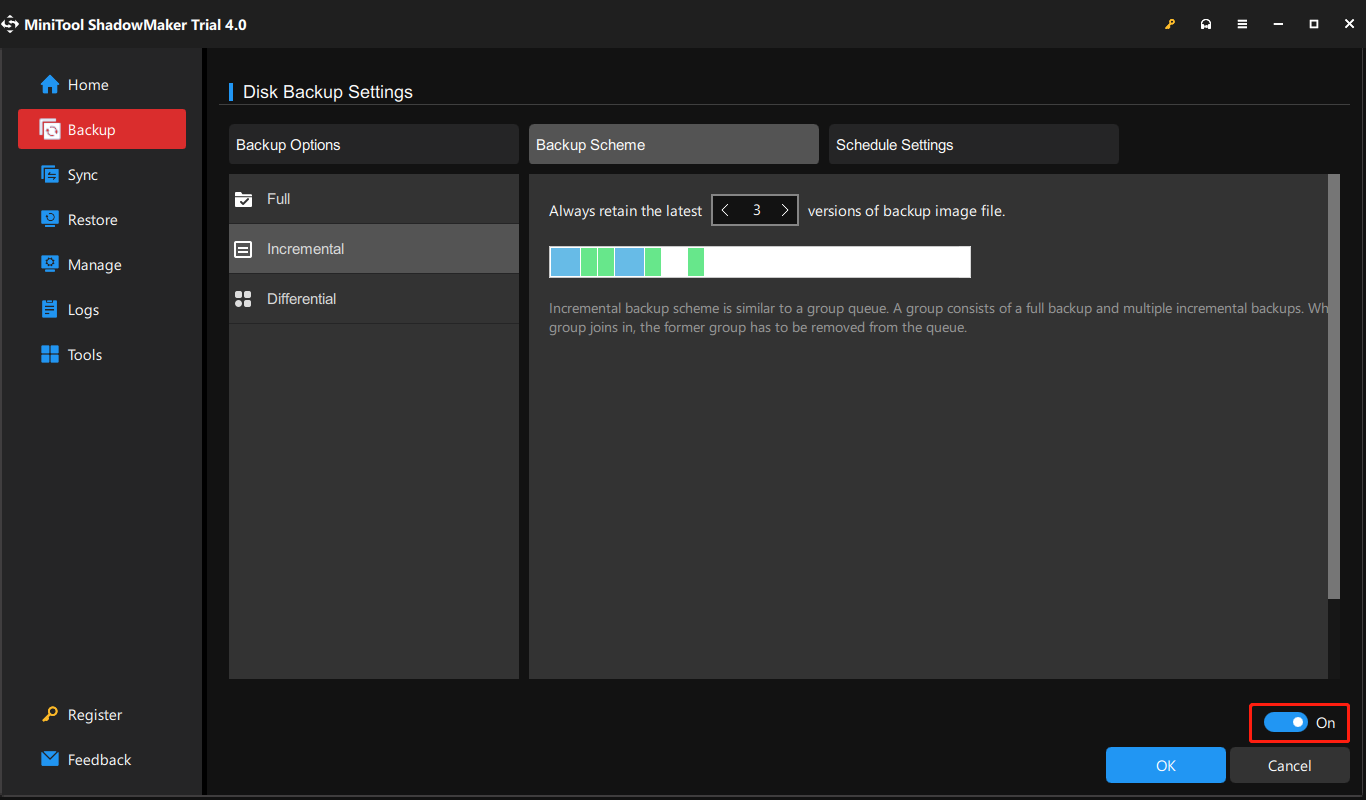Increase retained versions with the right arrow
1366x800 pixels.
785,210
